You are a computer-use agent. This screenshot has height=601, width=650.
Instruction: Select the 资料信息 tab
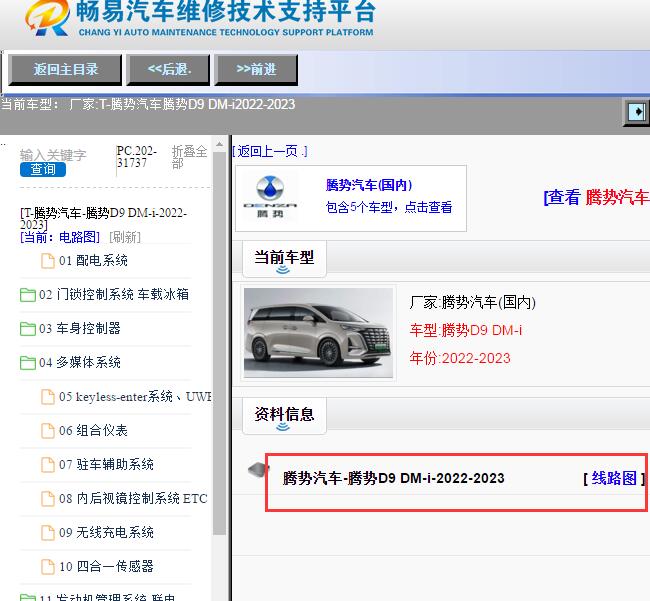[284, 415]
